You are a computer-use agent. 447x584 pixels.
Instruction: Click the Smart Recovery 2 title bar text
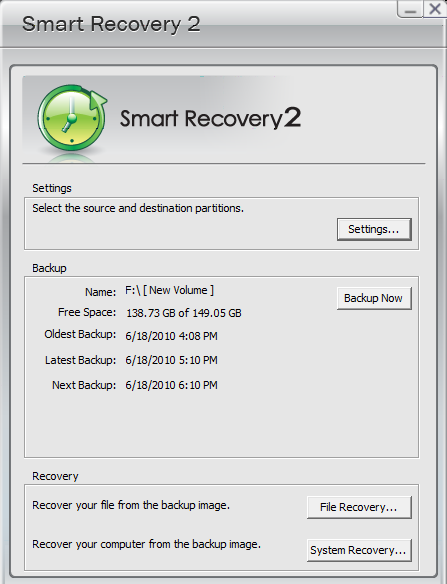click(111, 24)
